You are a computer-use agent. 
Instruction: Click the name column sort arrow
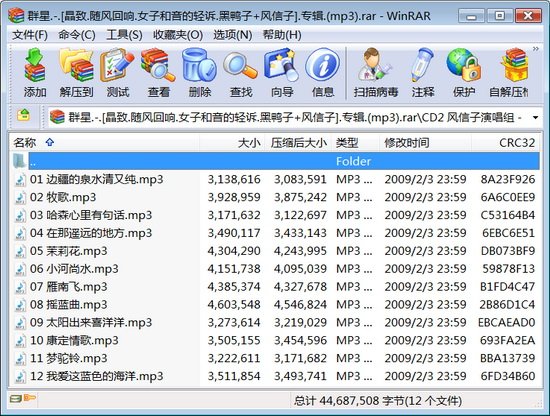(49, 142)
